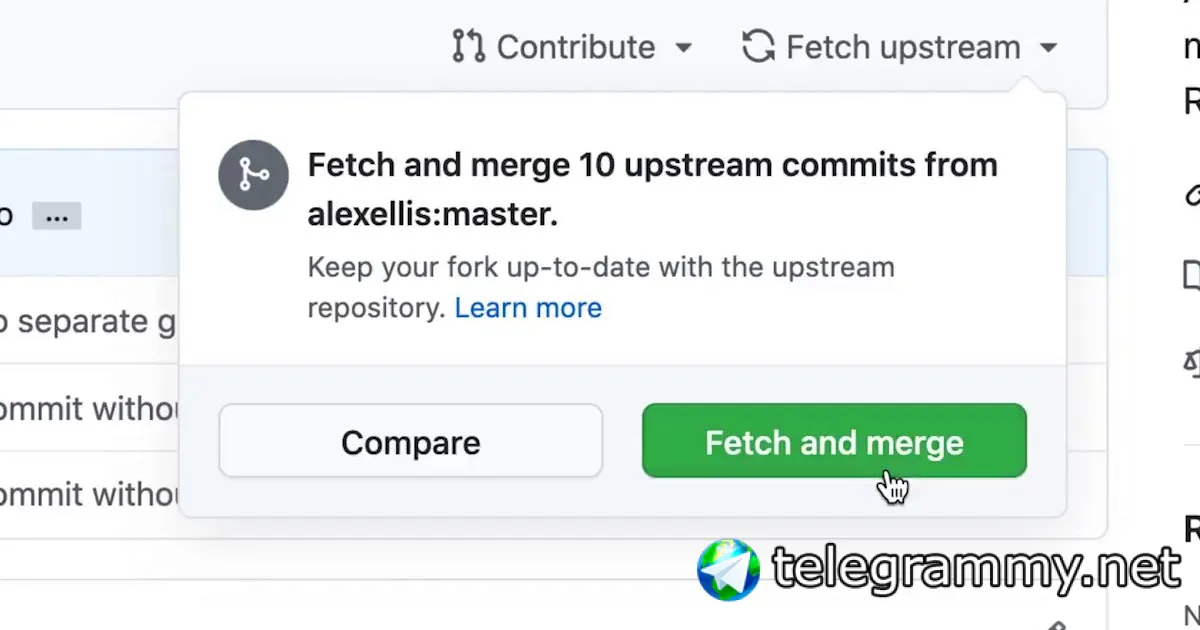1200x630 pixels.
Task: Click the telegram paper plane globe logo
Action: pyautogui.click(x=729, y=570)
